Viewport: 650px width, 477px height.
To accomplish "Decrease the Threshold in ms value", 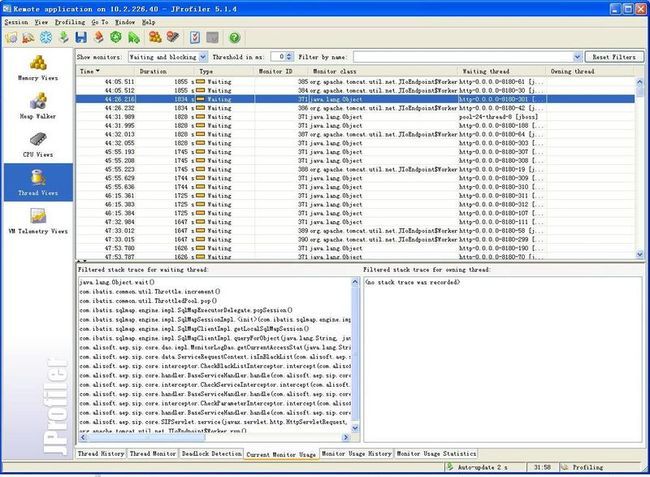I will pyautogui.click(x=289, y=59).
